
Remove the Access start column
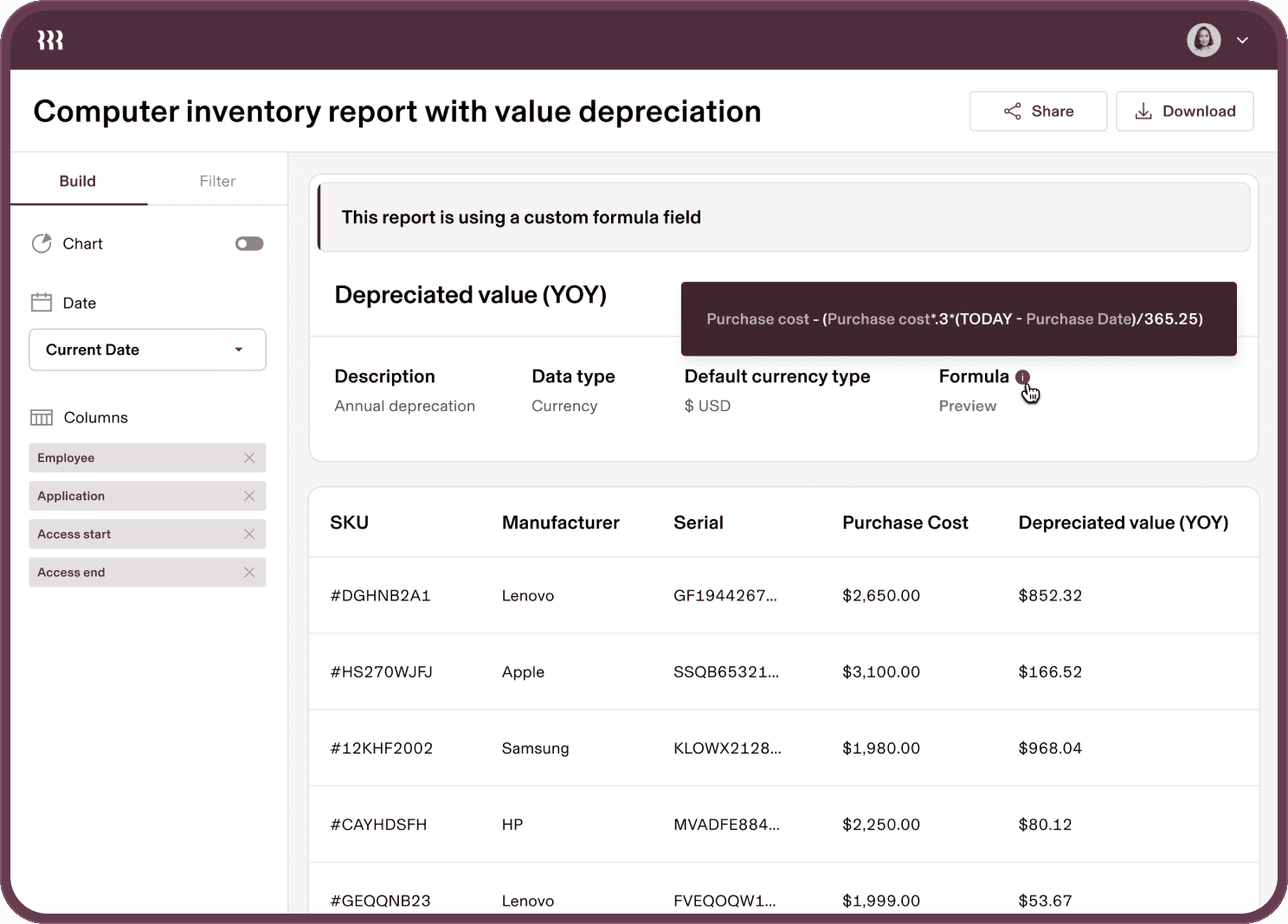tap(249, 534)
